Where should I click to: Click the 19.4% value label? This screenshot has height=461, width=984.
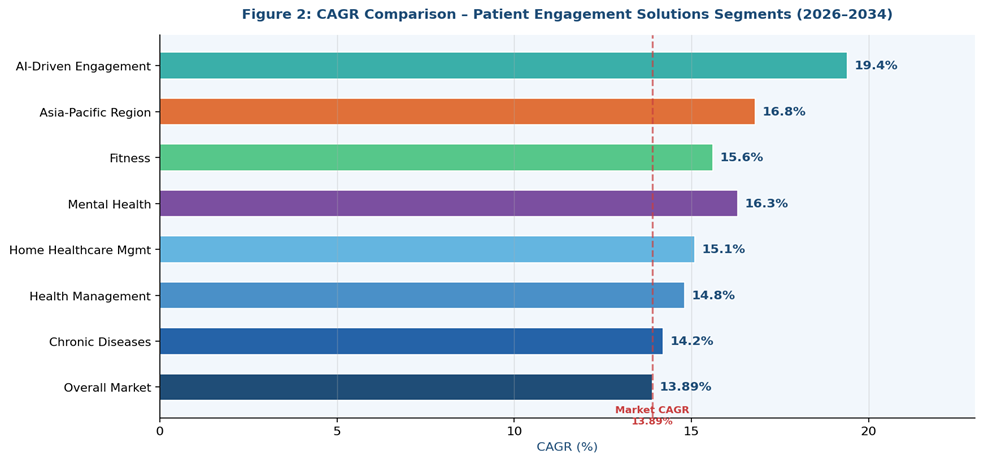(875, 66)
